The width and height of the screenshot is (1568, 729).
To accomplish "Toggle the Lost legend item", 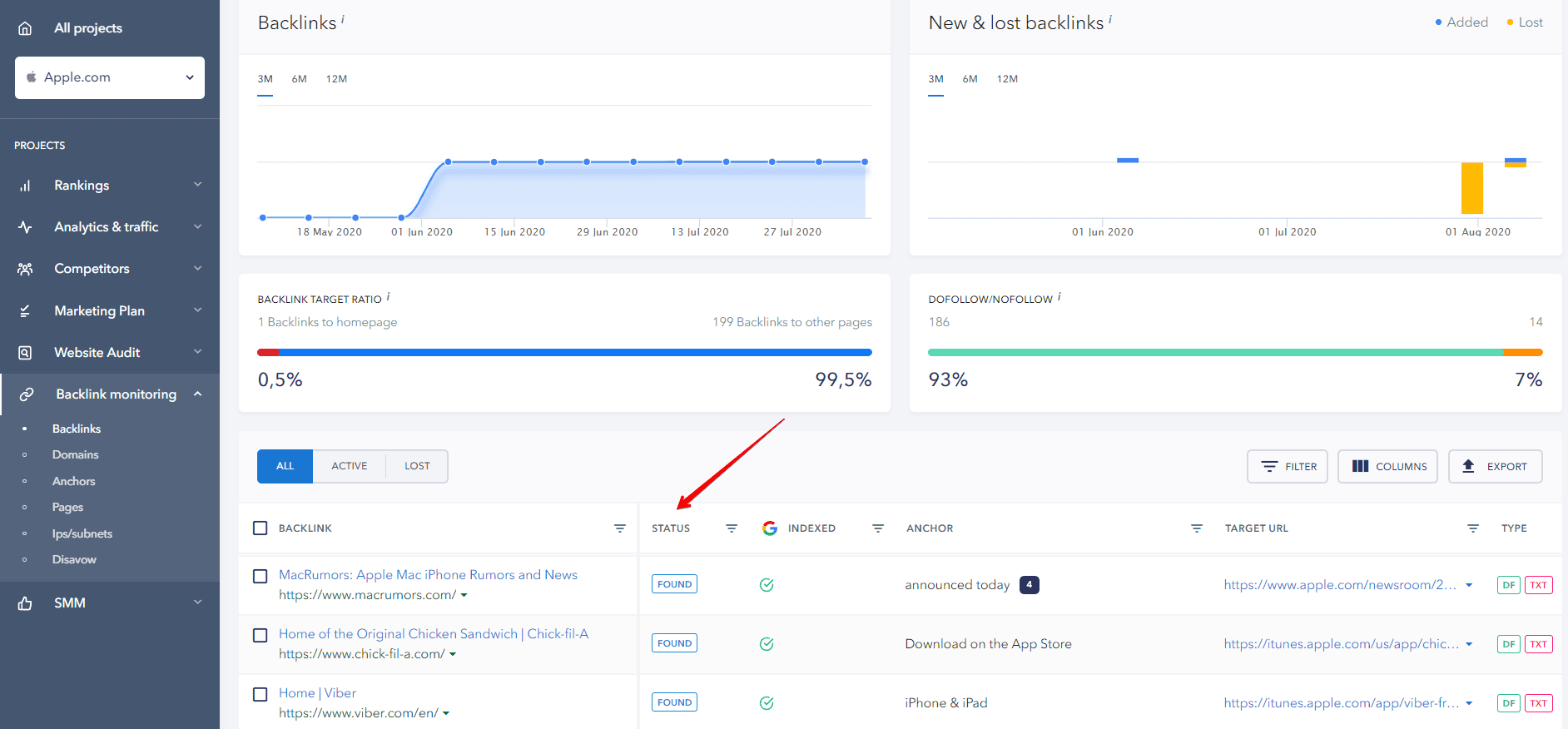I will tap(1525, 22).
